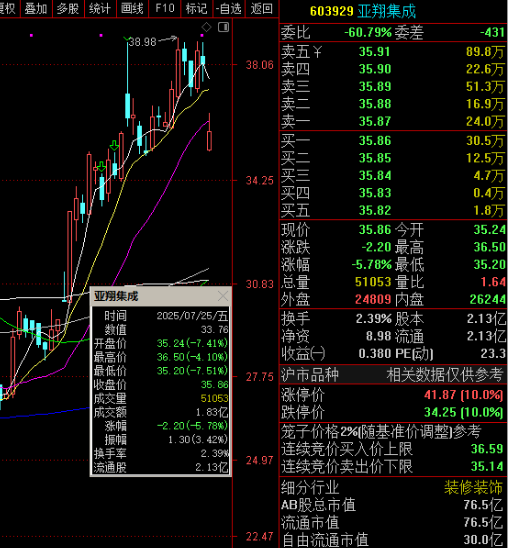
Task: Click the 今开 value 35.24
Action: [x=489, y=230]
